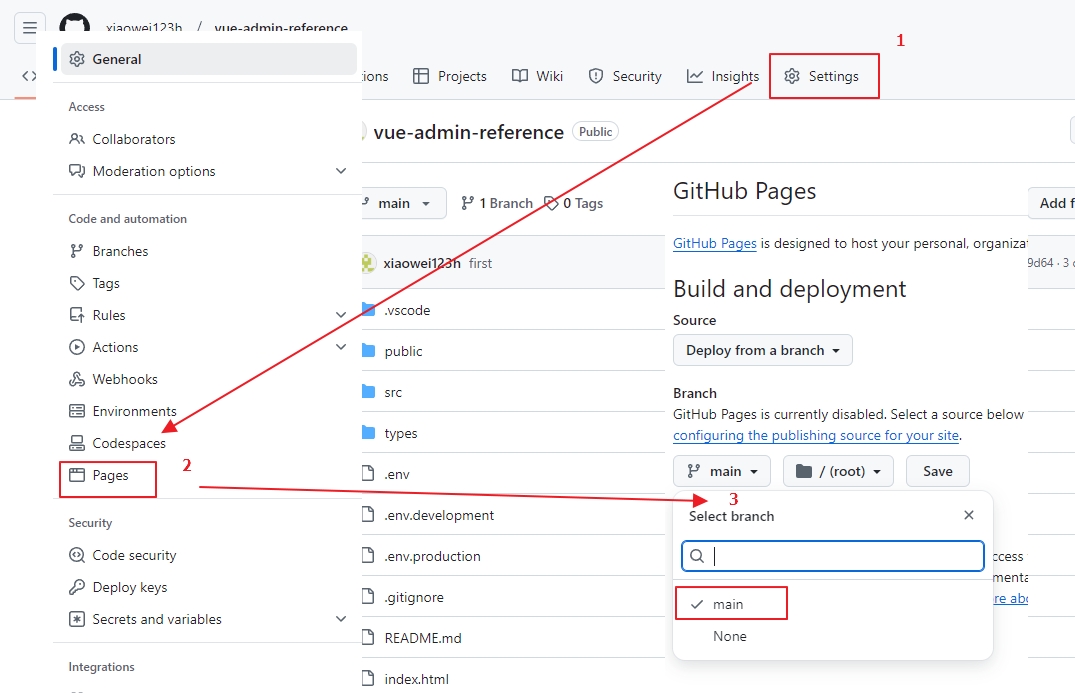Screen dimensions: 1075x693
Task: Open the Deploy from a branch dropdown
Action: pyautogui.click(x=763, y=350)
